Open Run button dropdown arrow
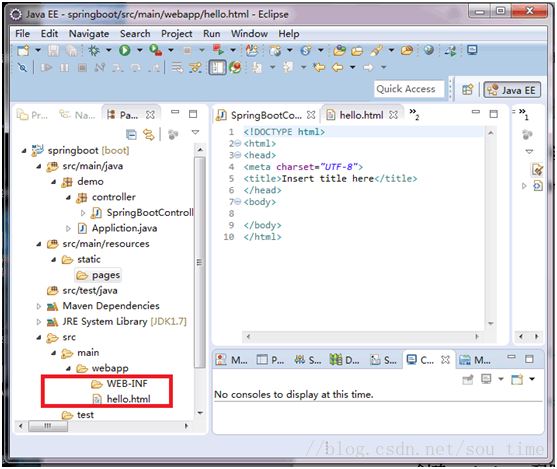 click(x=140, y=50)
